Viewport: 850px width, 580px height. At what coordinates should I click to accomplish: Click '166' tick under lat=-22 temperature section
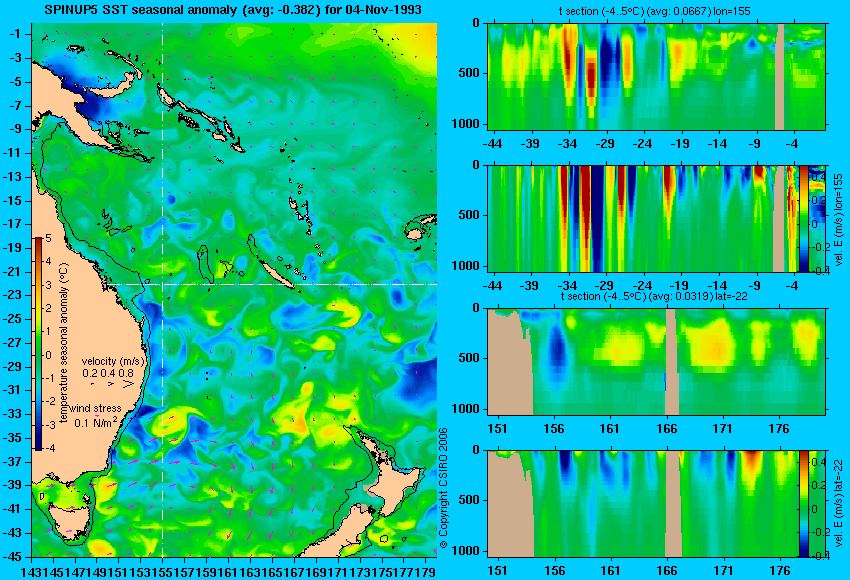tap(666, 429)
